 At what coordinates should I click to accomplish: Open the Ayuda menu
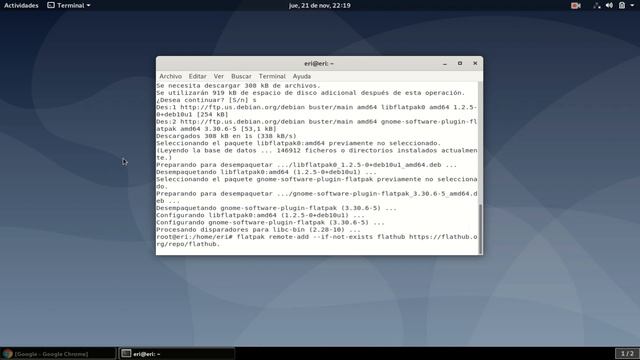click(302, 76)
